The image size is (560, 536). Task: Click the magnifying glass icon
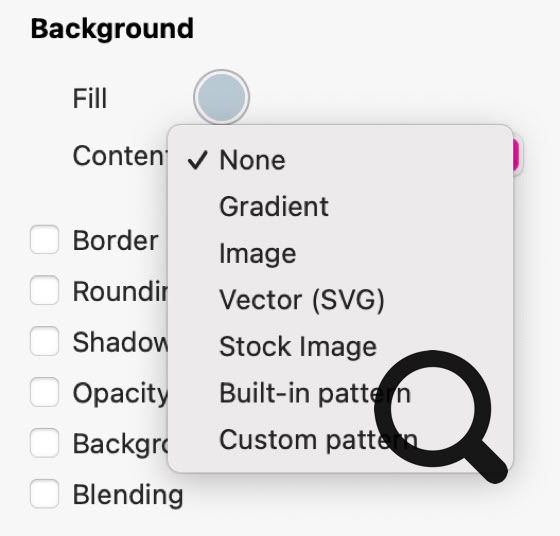click(440, 416)
